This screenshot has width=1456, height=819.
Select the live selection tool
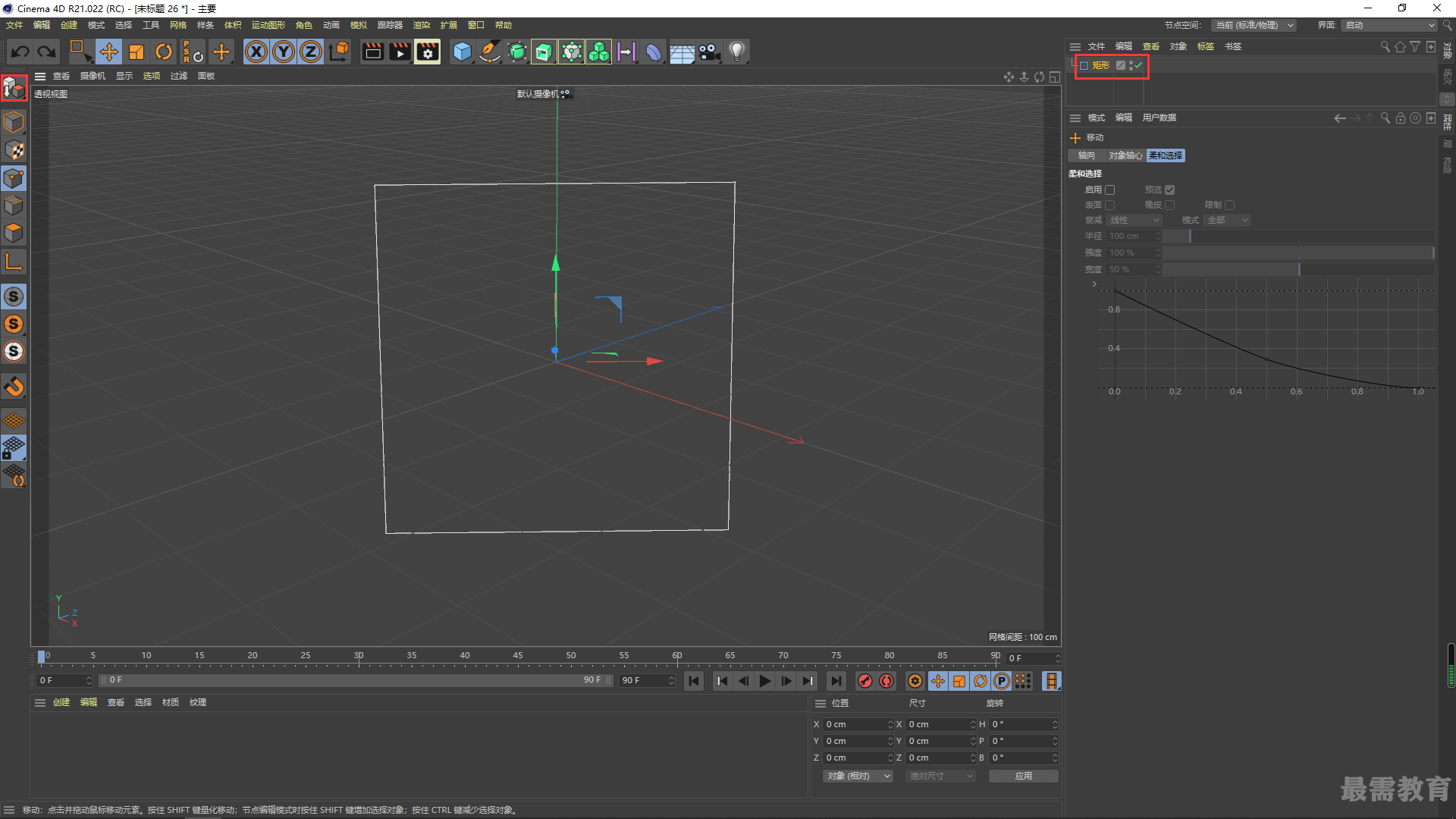click(80, 52)
